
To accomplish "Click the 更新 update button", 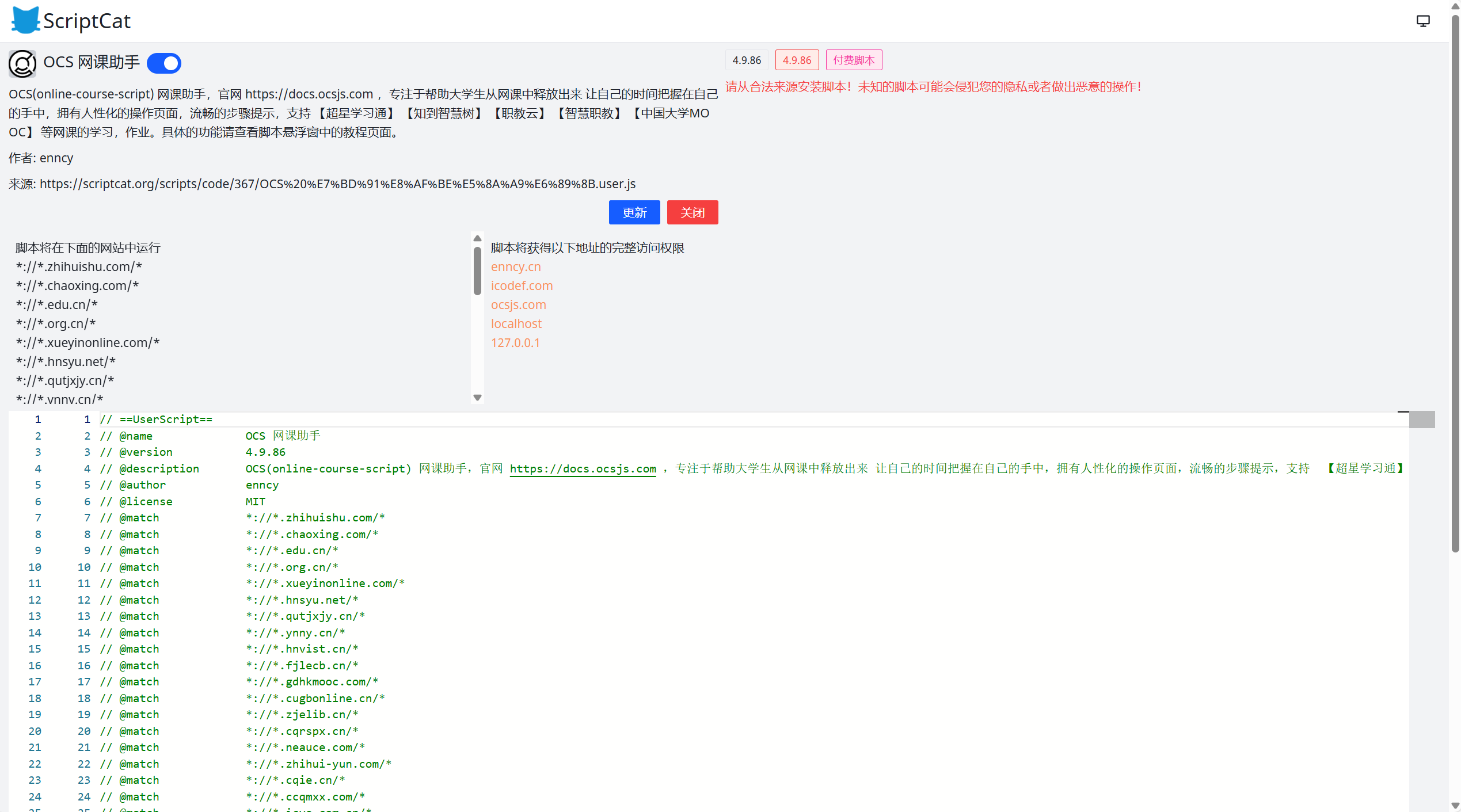I will [634, 212].
